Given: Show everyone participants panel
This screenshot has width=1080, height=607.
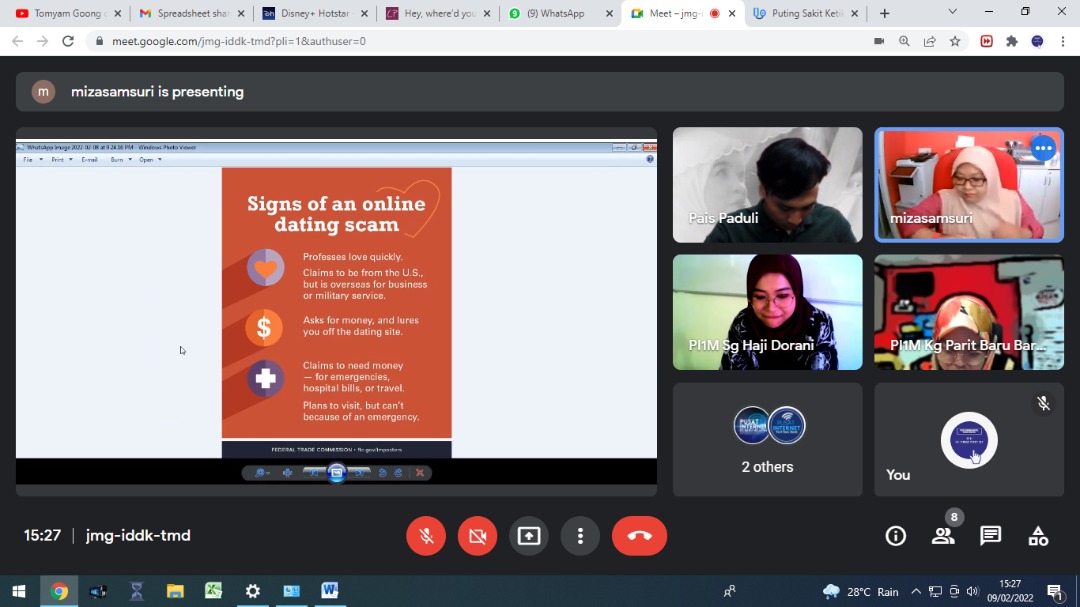Looking at the screenshot, I should (x=943, y=536).
